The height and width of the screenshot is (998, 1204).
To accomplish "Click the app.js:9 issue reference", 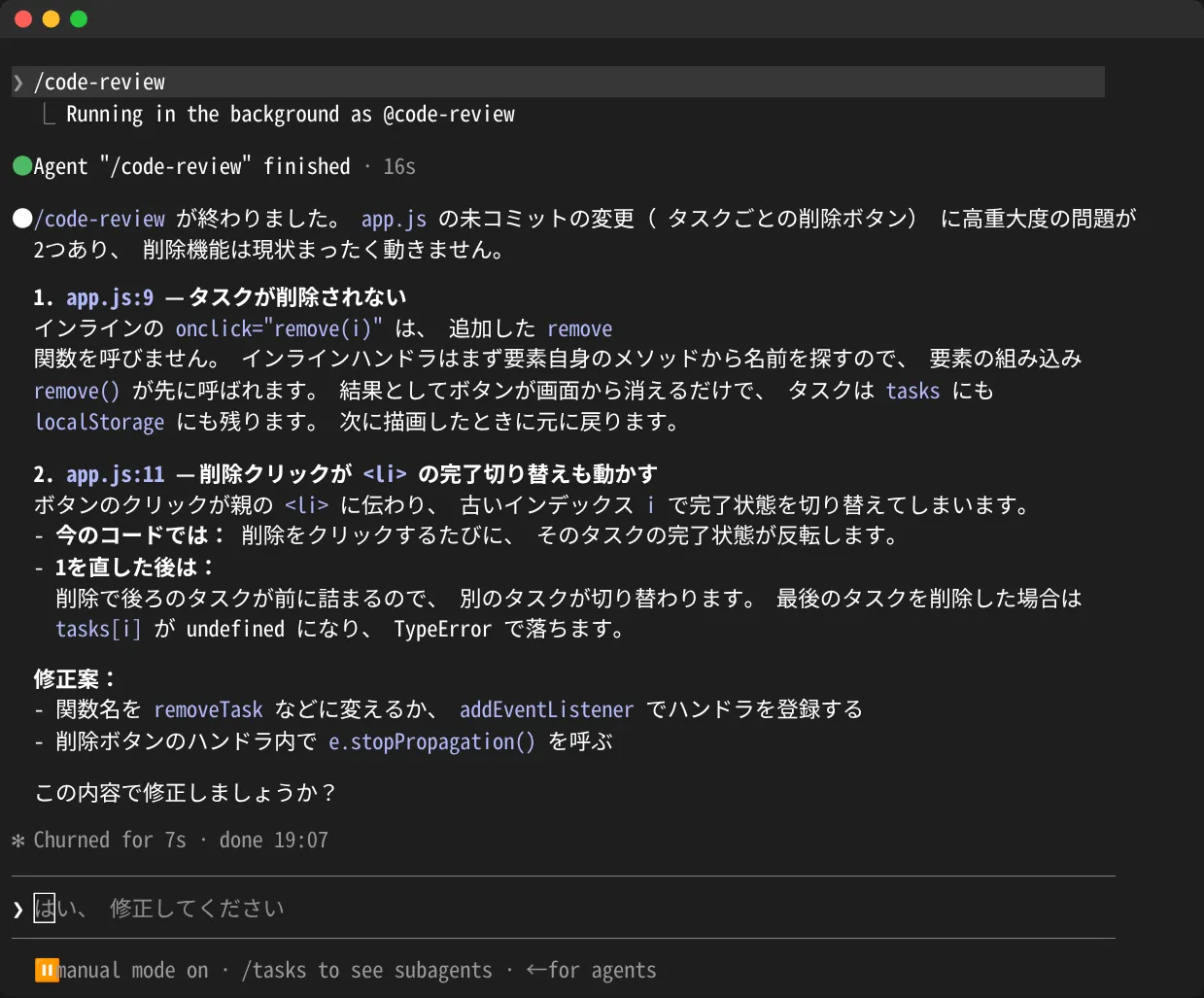I will pos(110,298).
